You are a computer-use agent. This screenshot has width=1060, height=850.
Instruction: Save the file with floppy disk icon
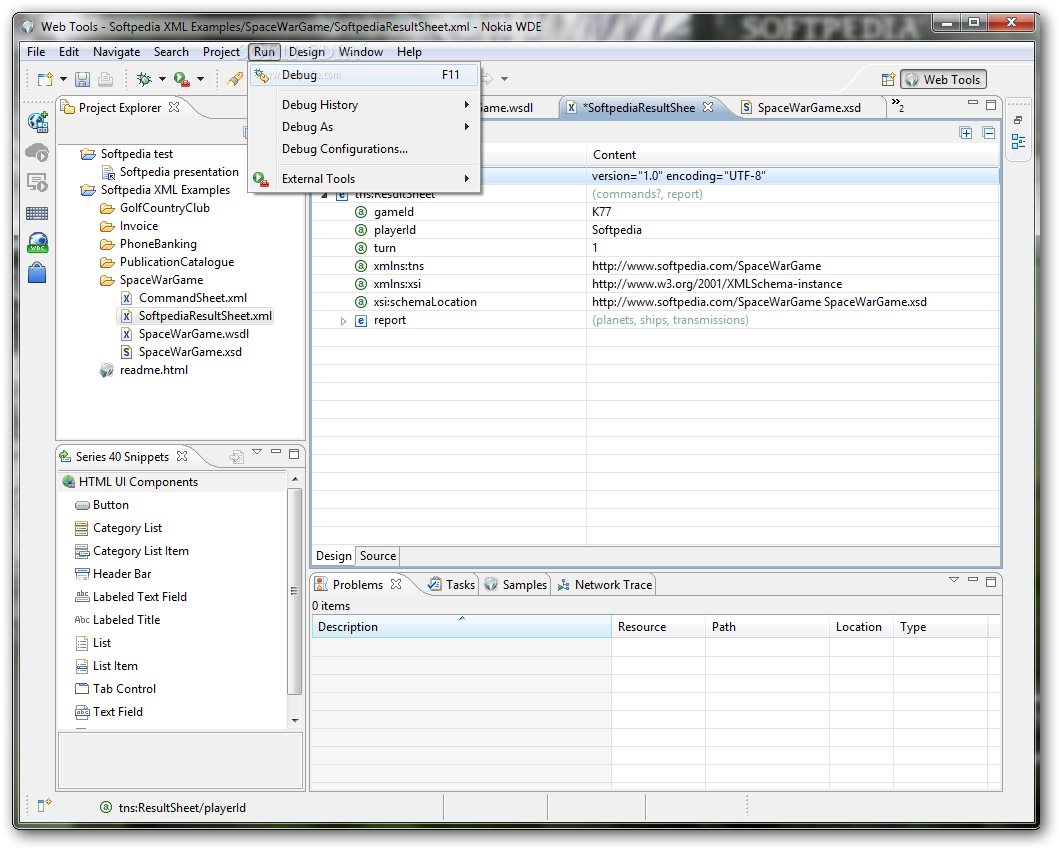pyautogui.click(x=82, y=79)
